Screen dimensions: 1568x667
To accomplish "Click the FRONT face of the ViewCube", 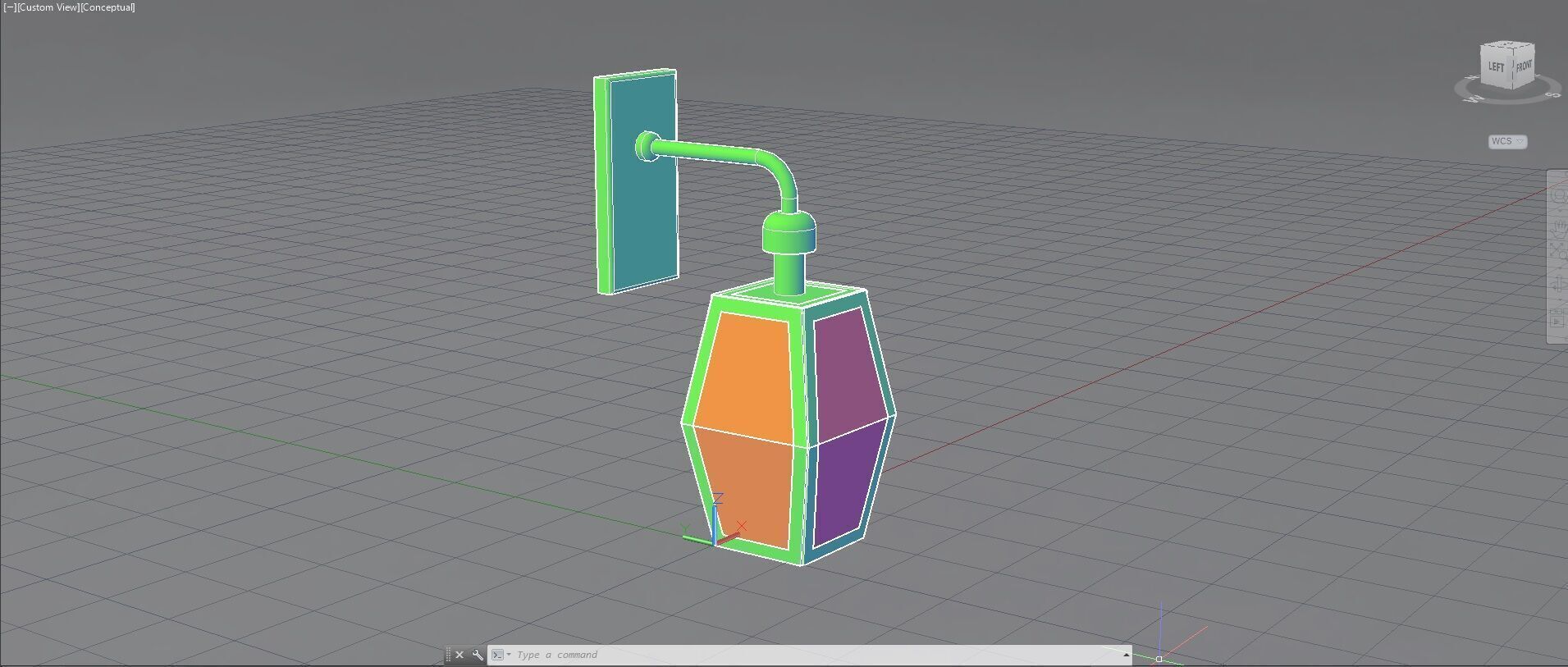I will tap(1524, 66).
